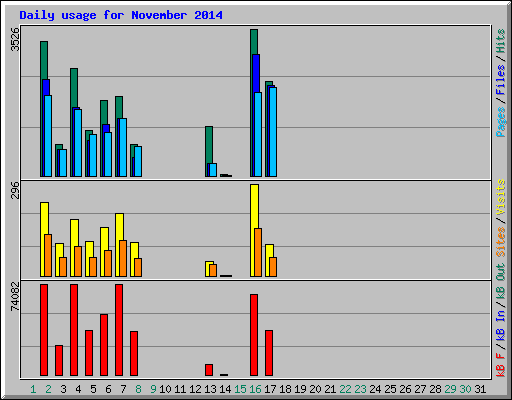This screenshot has width=512, height=400.
Task: Click the orange sites bar for day 13
Action: click(x=213, y=270)
